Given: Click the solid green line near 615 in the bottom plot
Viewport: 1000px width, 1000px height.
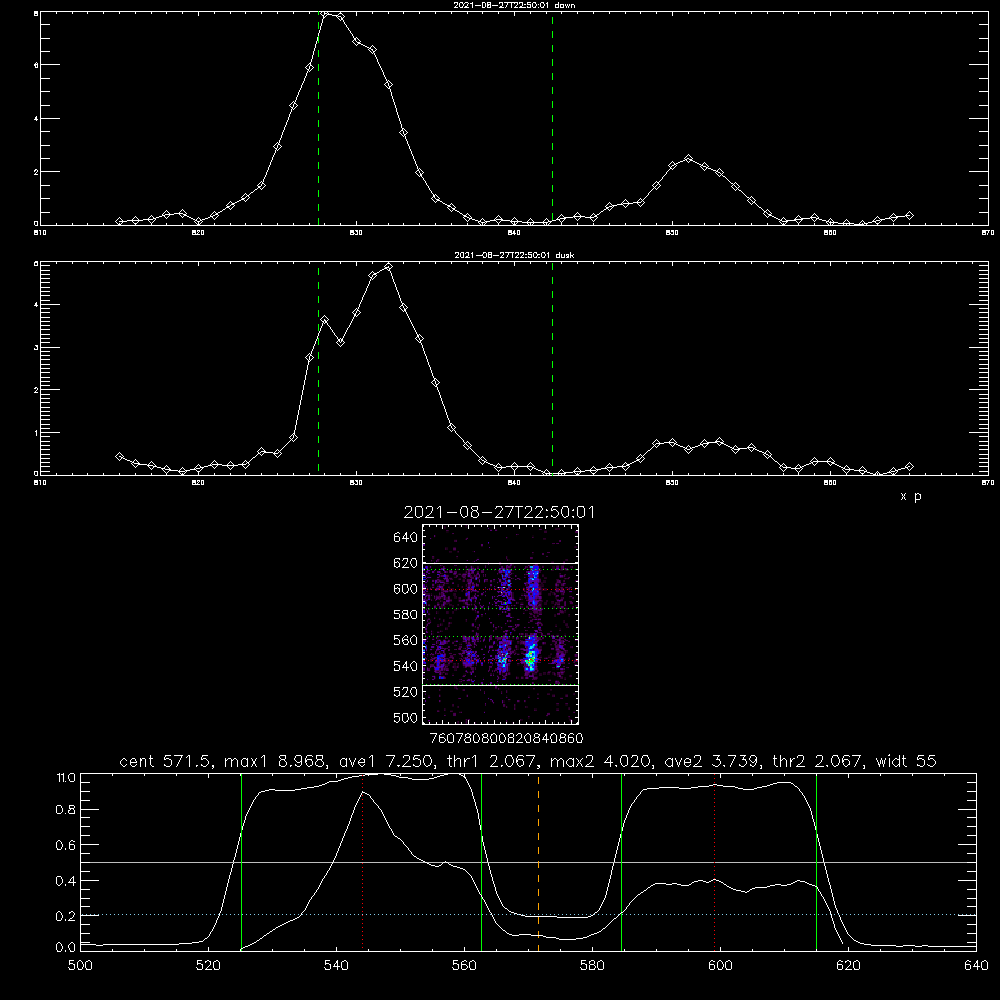Looking at the screenshot, I should click(x=816, y=861).
